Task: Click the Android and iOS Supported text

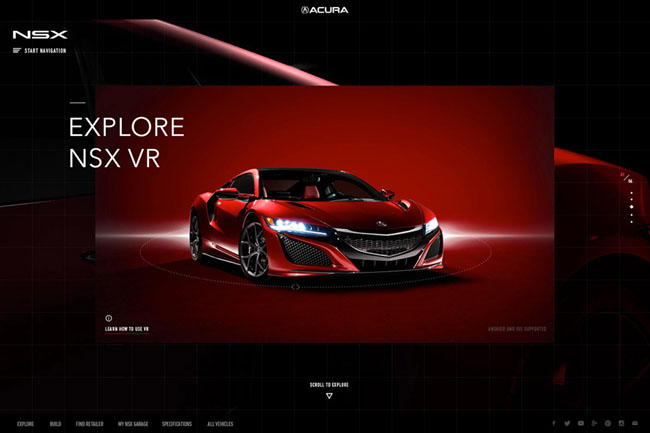Action: pos(517,329)
